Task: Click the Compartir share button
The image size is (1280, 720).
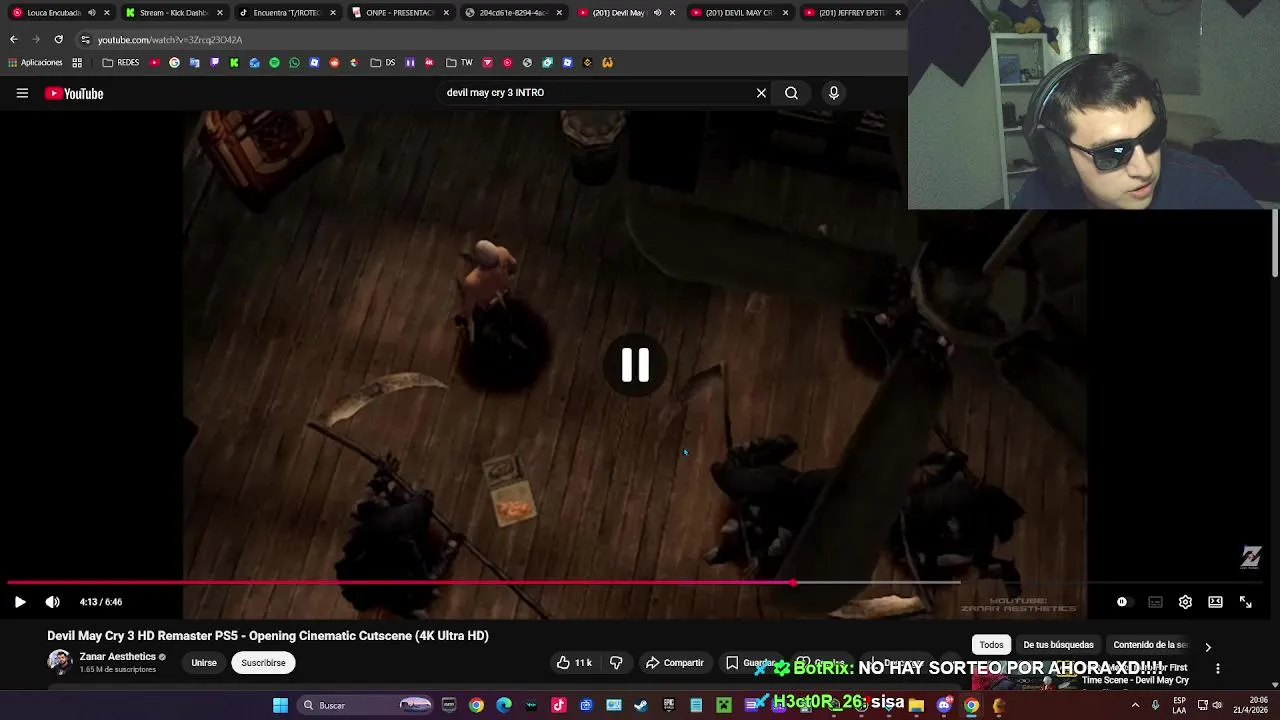Action: point(675,663)
